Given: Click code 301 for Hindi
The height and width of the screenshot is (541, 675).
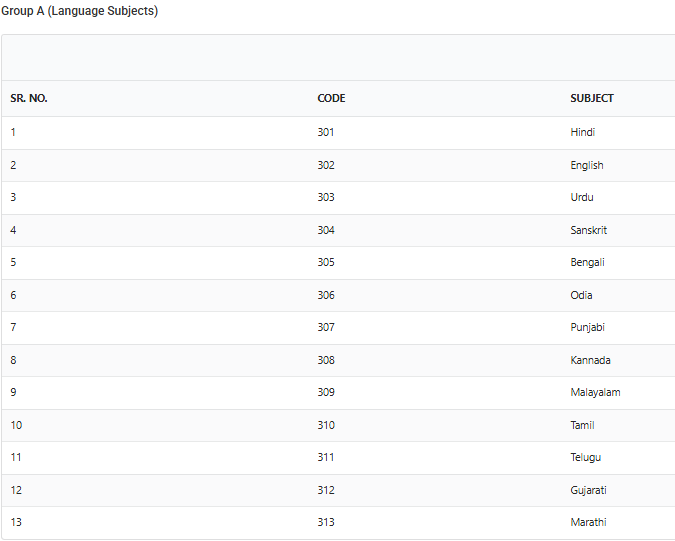Looking at the screenshot, I should coord(326,132).
